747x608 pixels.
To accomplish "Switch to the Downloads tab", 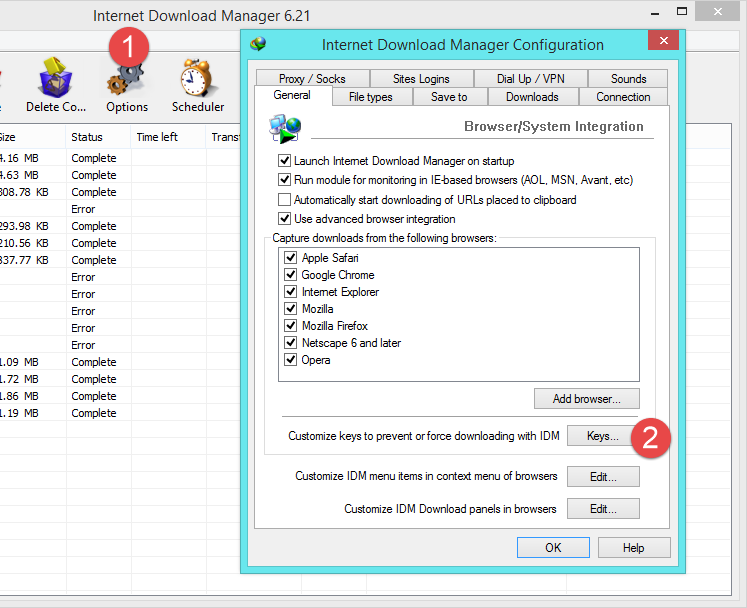I will coord(532,97).
